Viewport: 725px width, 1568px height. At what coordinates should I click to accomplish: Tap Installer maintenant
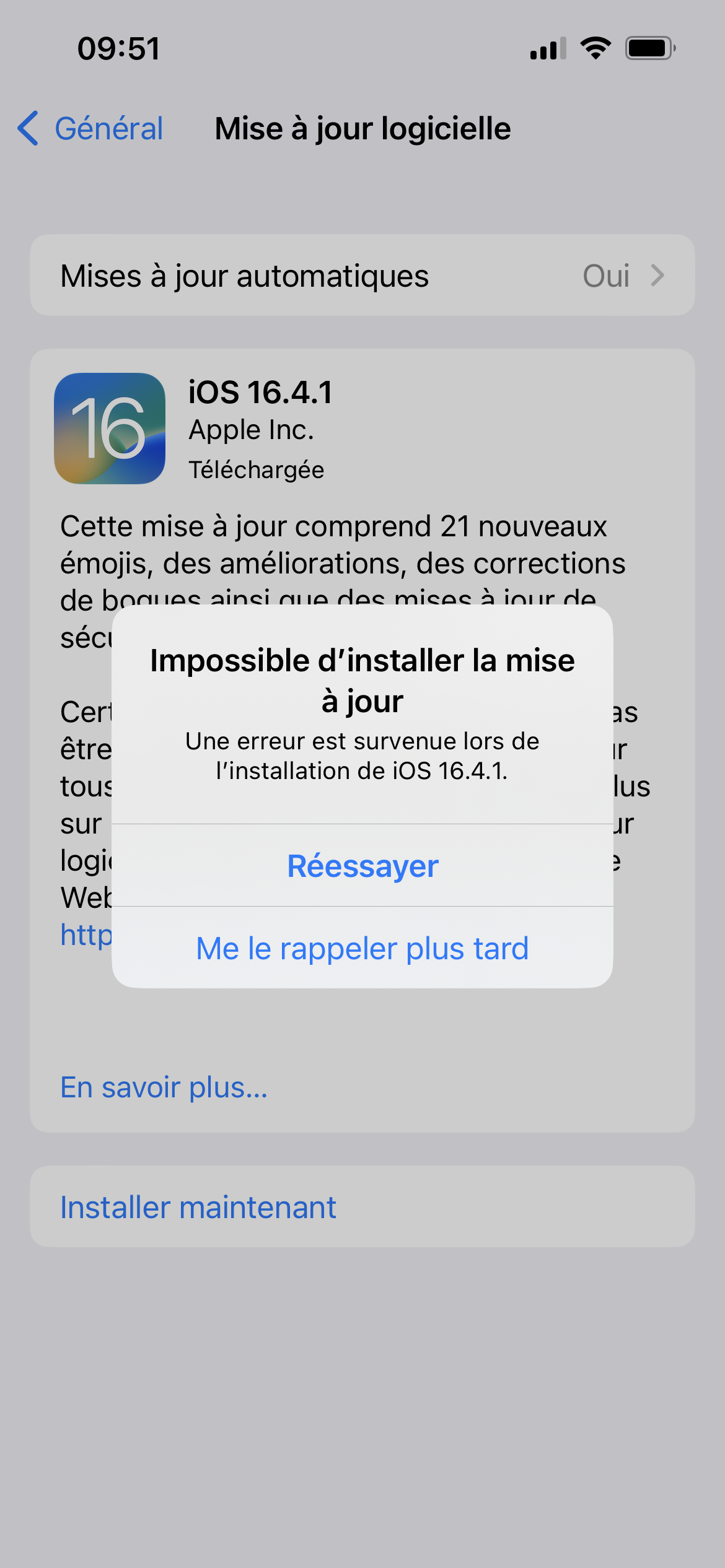coord(198,1207)
